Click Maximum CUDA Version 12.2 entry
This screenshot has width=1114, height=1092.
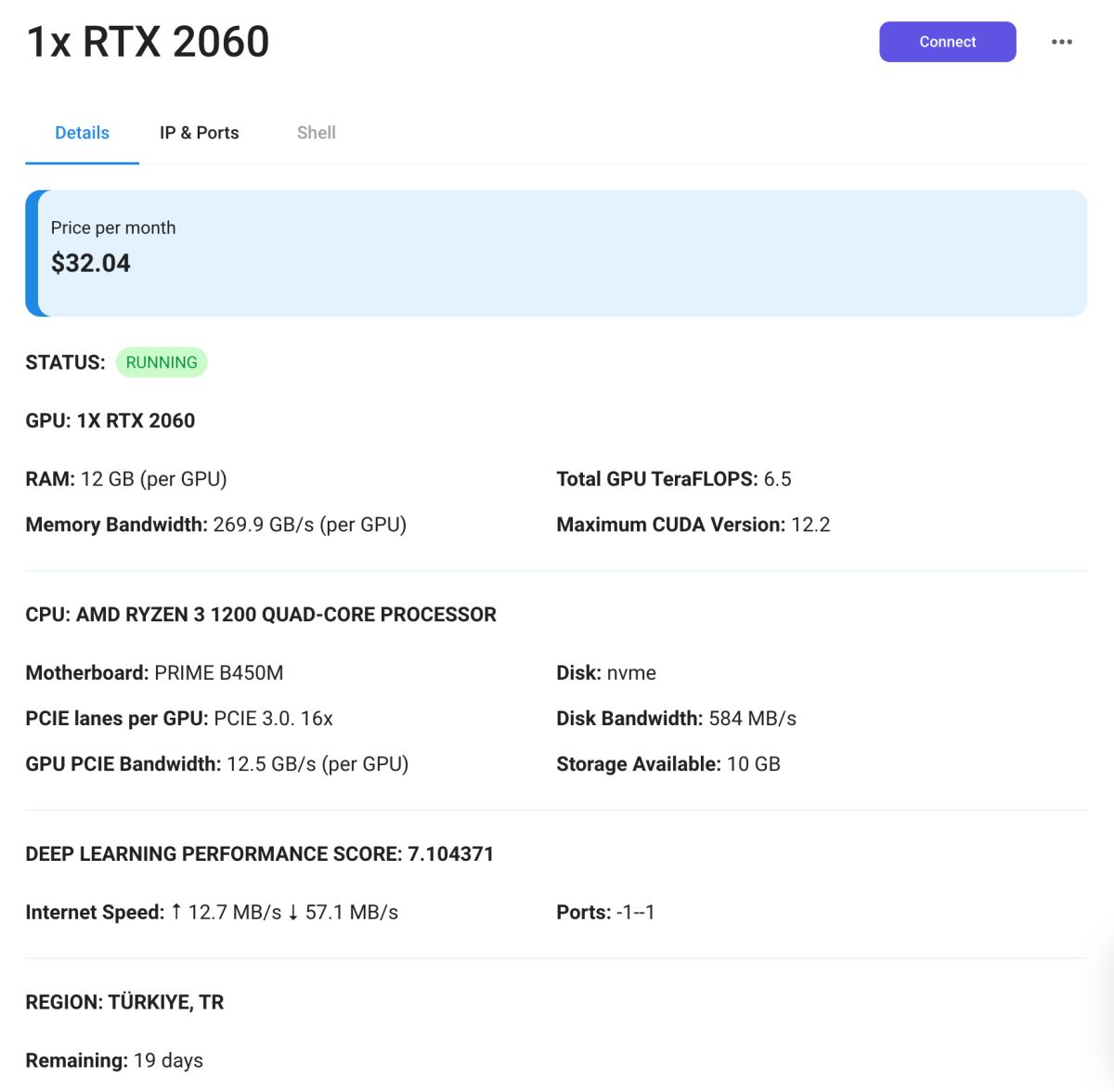tap(693, 525)
